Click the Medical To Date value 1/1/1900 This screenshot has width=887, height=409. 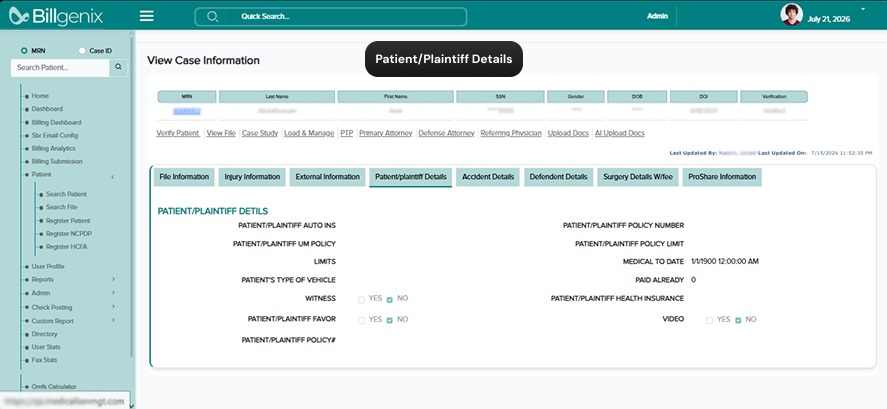[x=725, y=261]
